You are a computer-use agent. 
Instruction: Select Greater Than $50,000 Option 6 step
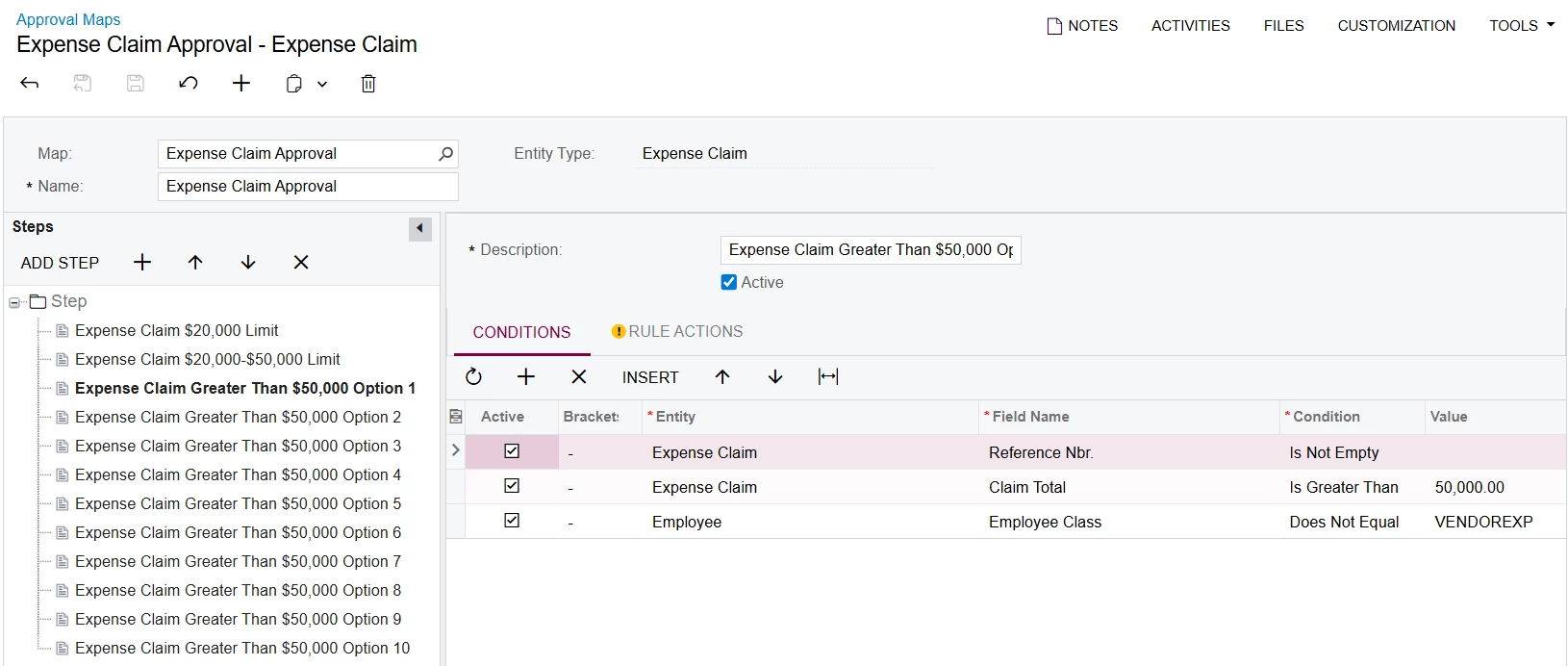[238, 532]
